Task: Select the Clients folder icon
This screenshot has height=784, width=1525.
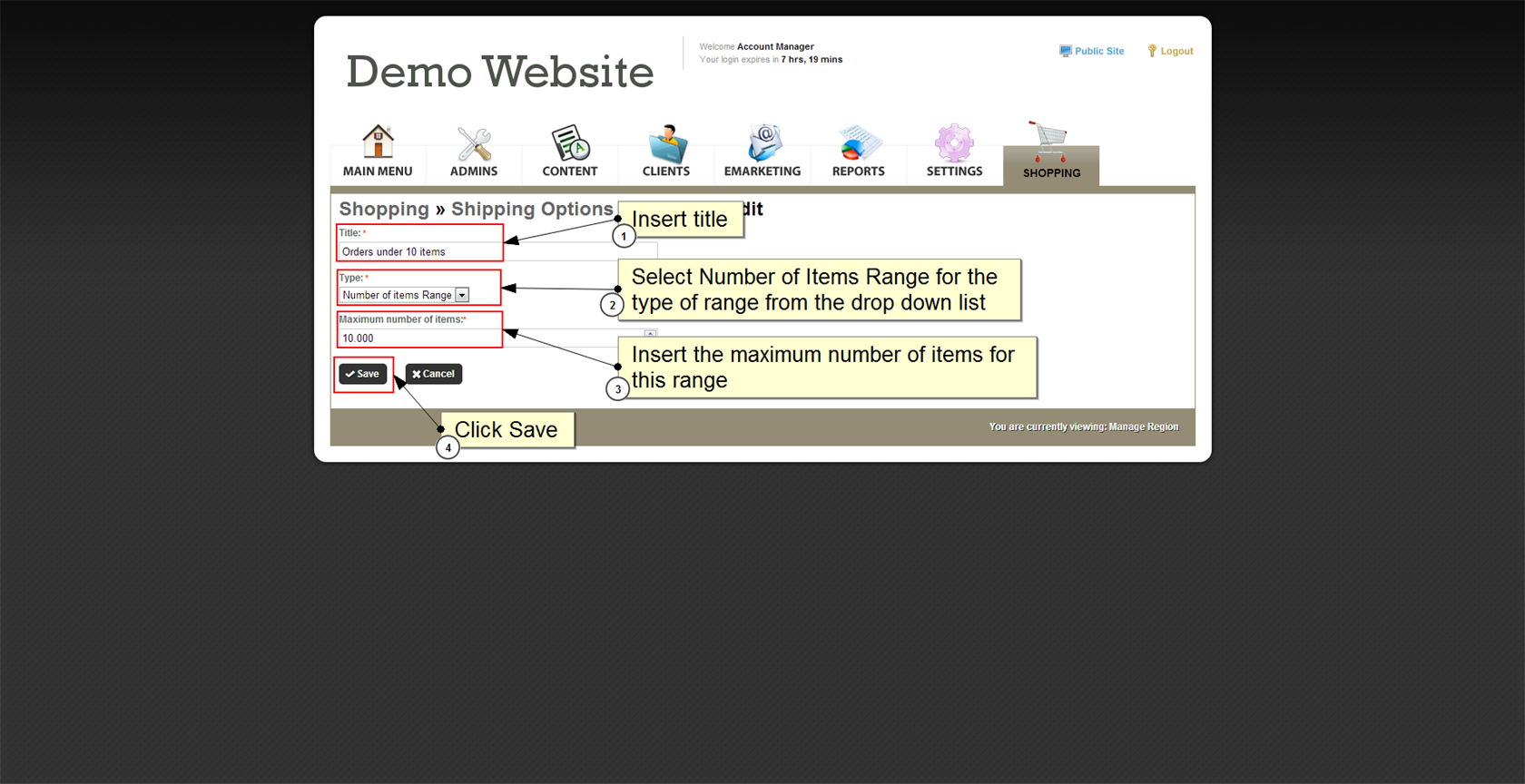Action: click(x=666, y=143)
